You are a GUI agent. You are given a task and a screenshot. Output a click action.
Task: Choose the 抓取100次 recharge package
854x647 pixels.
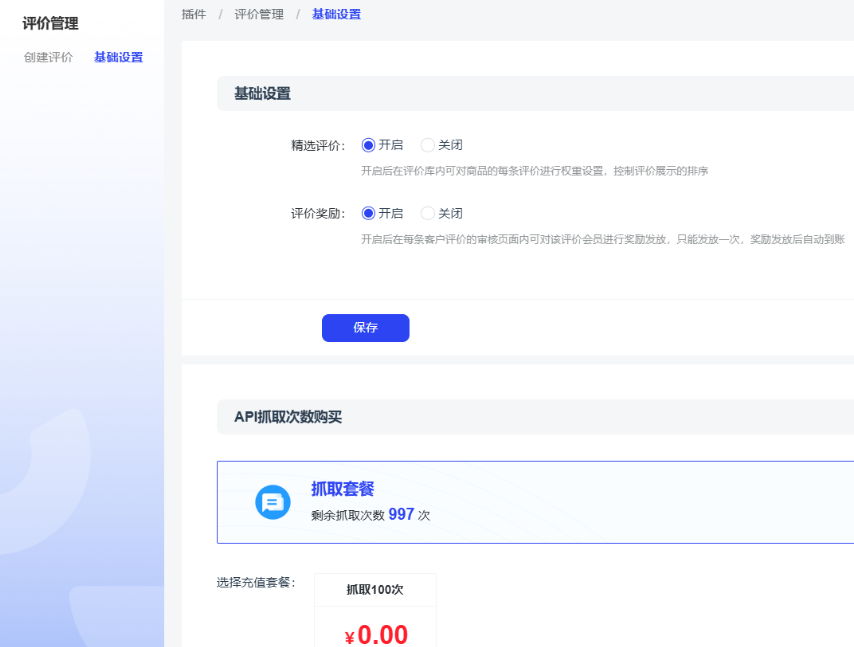(x=374, y=590)
